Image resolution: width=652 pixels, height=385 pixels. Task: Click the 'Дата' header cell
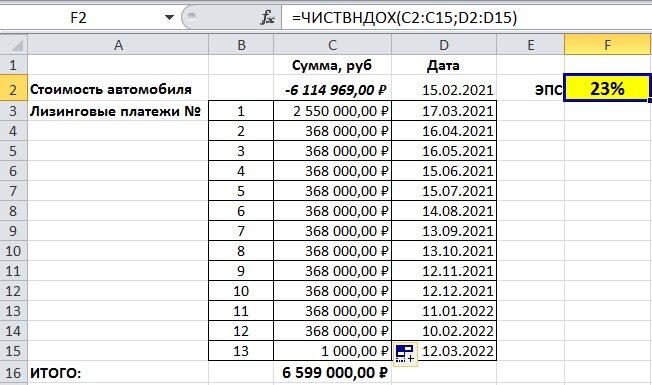[444, 65]
